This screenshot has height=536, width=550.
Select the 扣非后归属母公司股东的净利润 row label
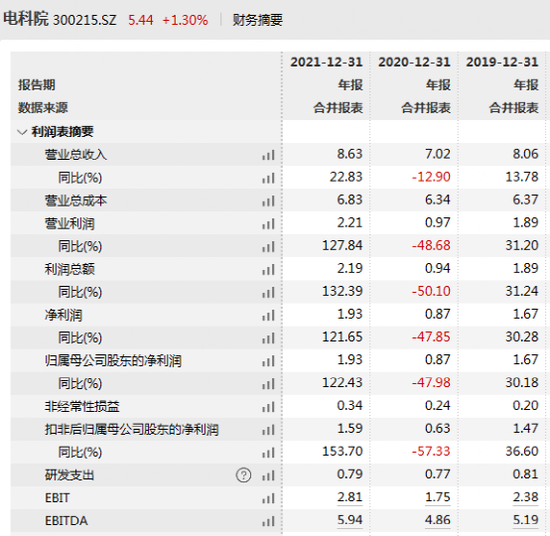coord(132,429)
